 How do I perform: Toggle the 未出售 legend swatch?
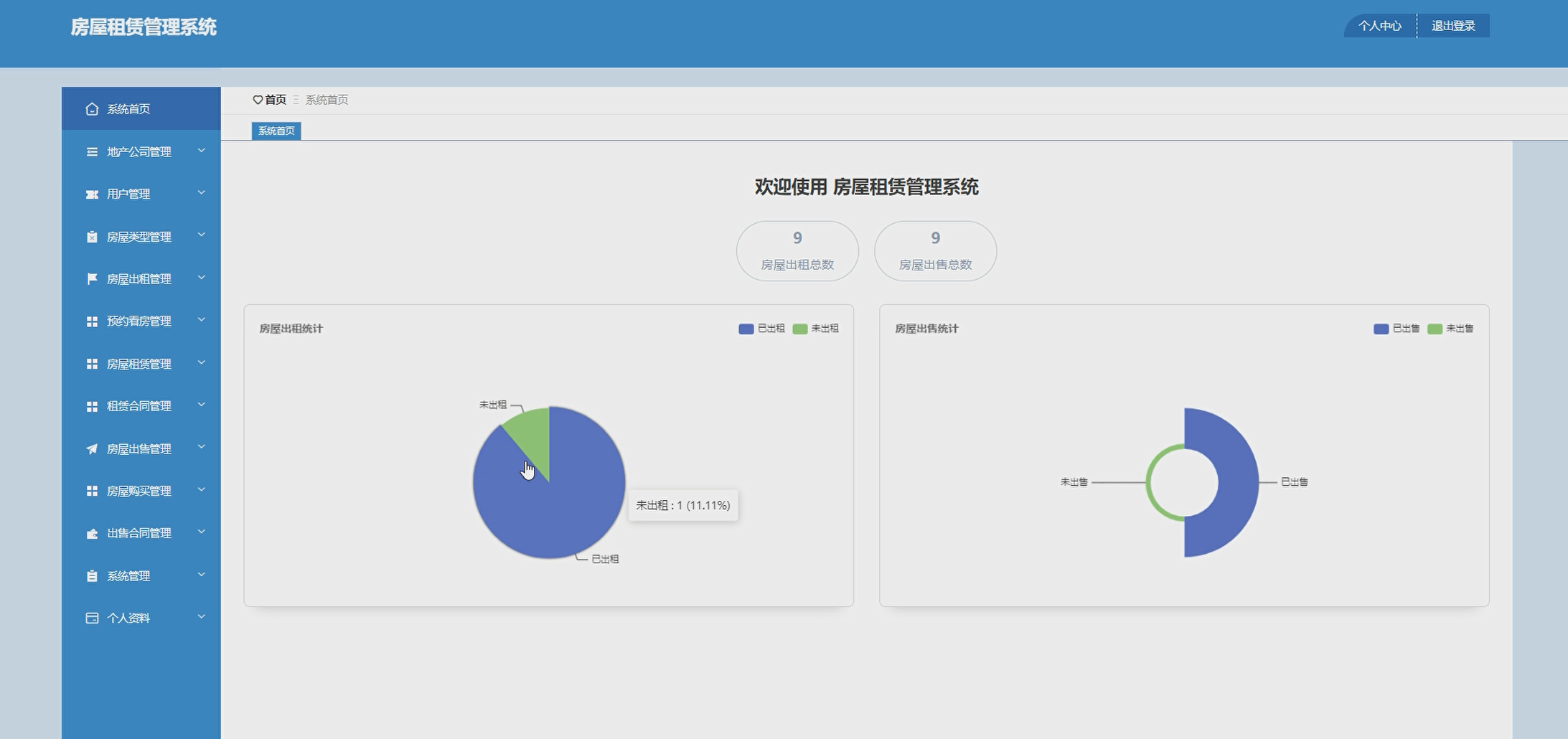(x=1435, y=329)
